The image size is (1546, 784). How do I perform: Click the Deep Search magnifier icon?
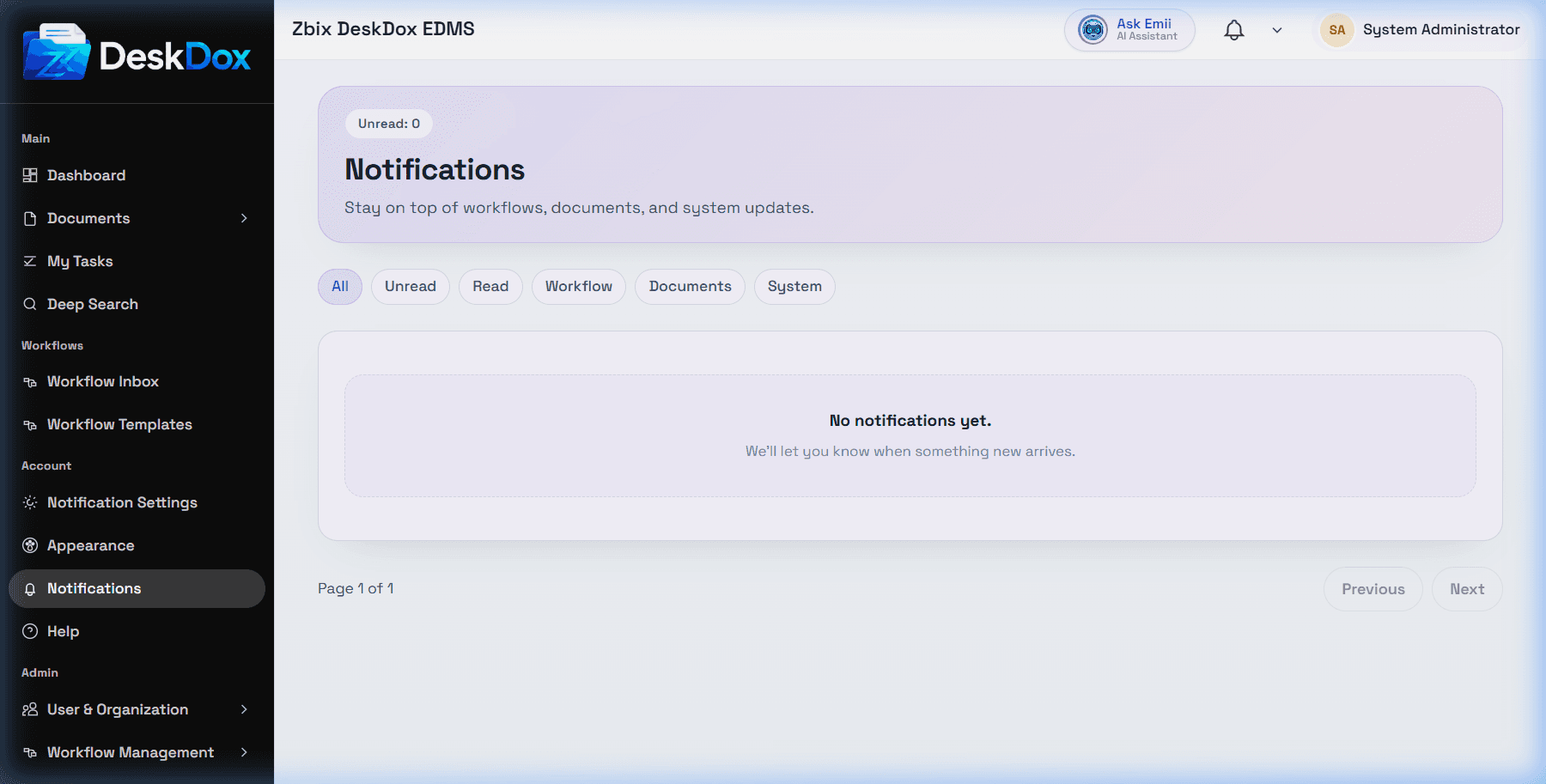pyautogui.click(x=30, y=304)
